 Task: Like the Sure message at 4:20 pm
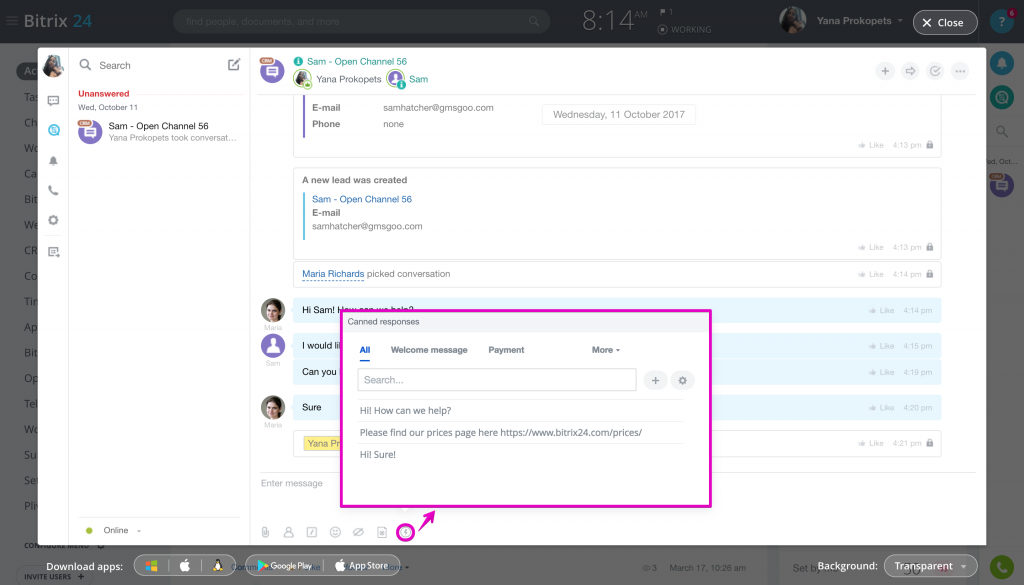880,407
